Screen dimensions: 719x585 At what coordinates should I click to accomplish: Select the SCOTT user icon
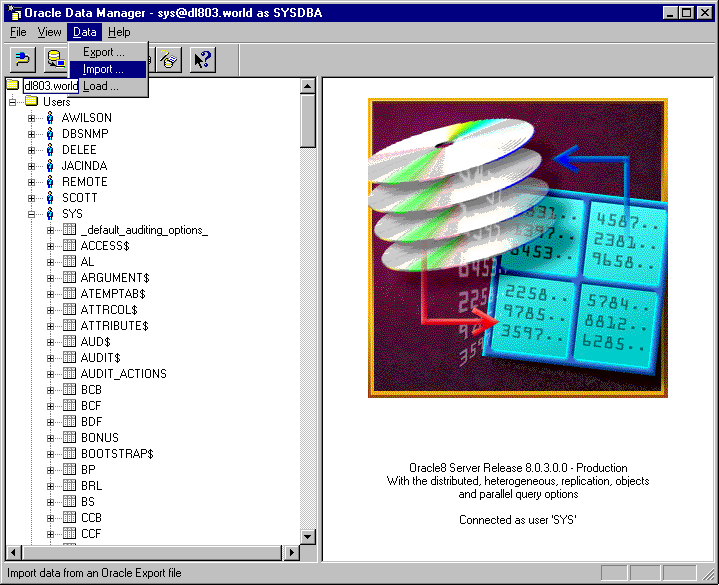(50, 198)
